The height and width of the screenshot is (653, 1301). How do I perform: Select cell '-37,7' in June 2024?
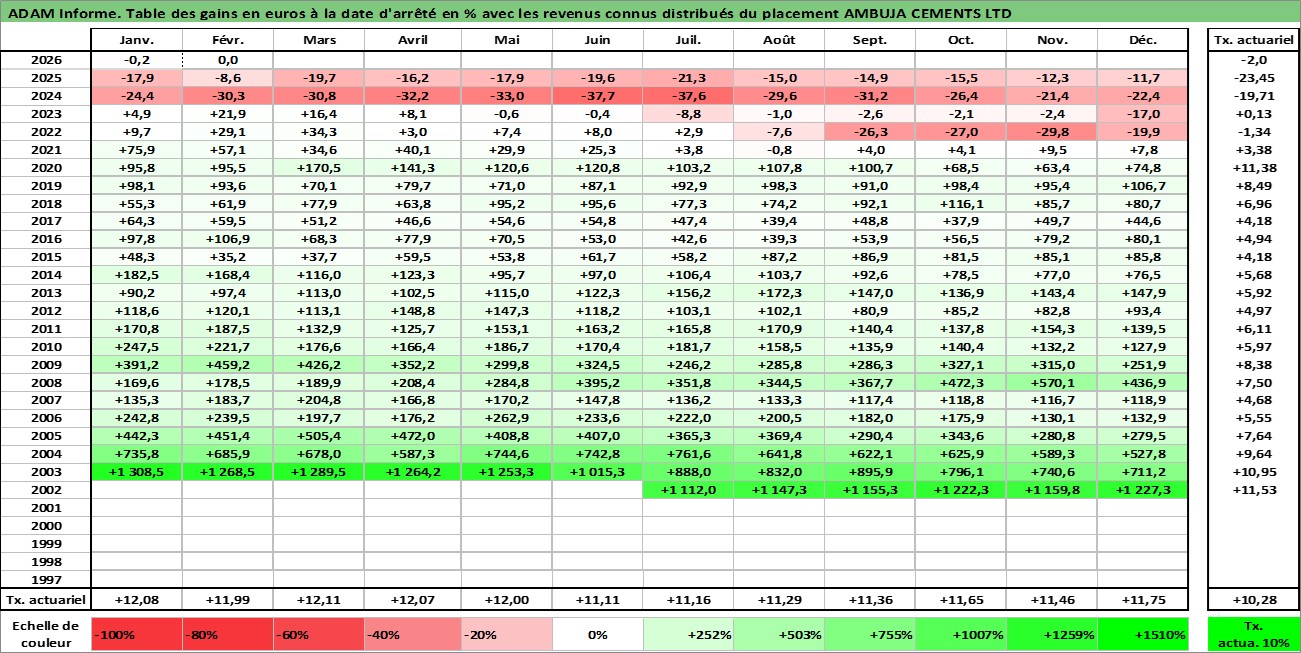[x=598, y=96]
